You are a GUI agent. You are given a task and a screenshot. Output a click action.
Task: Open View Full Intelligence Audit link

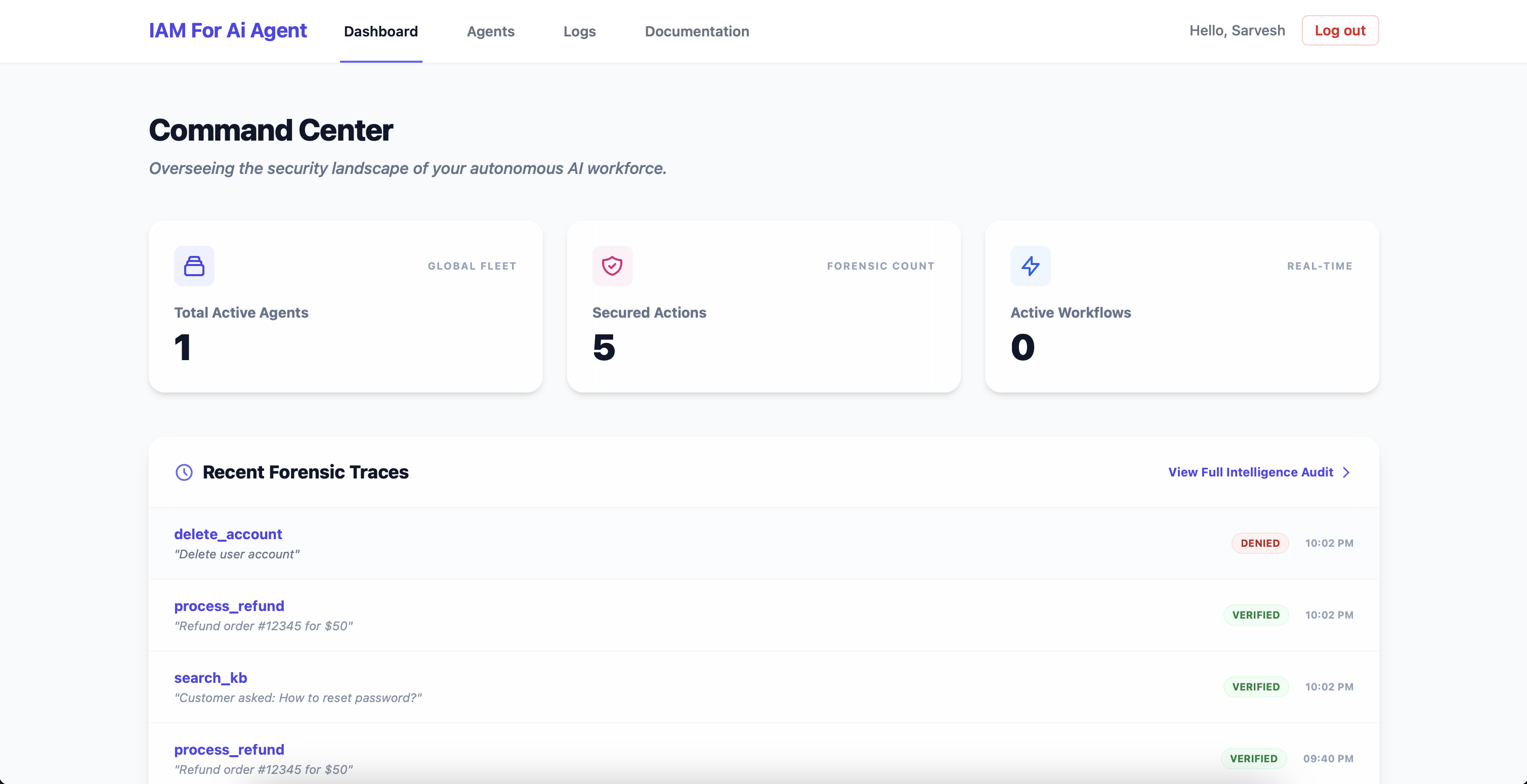pyautogui.click(x=1250, y=472)
